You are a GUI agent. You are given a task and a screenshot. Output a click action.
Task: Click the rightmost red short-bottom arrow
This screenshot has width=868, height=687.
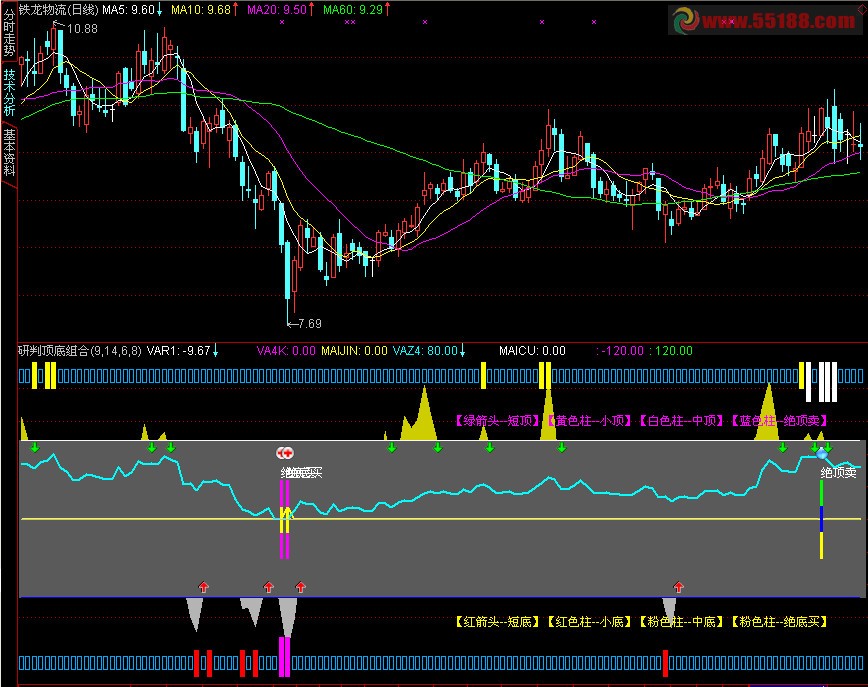[x=678, y=587]
